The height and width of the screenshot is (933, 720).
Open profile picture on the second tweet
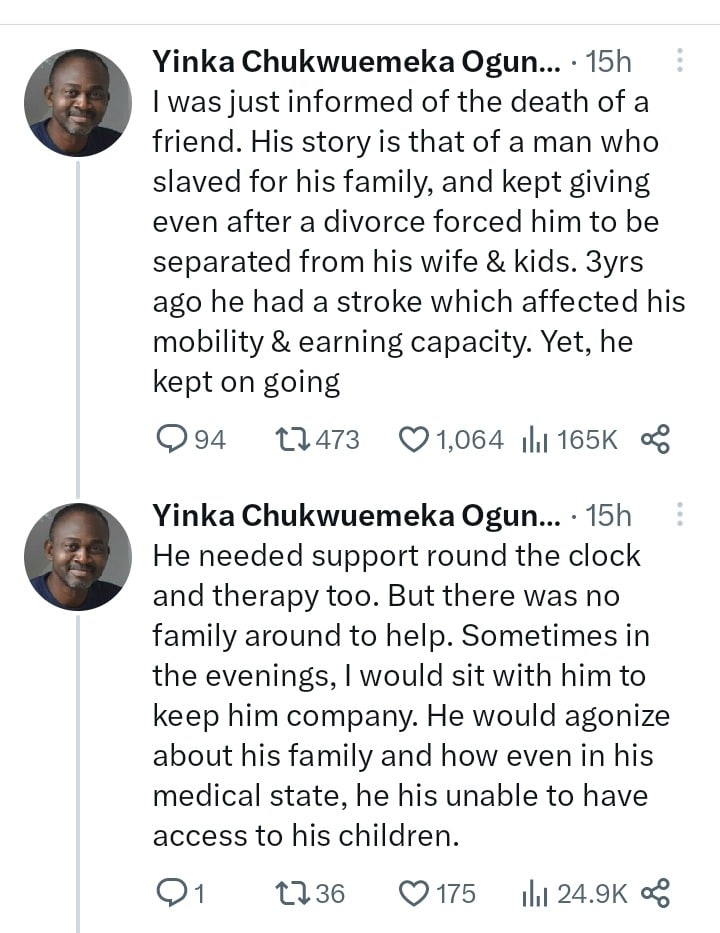point(78,557)
